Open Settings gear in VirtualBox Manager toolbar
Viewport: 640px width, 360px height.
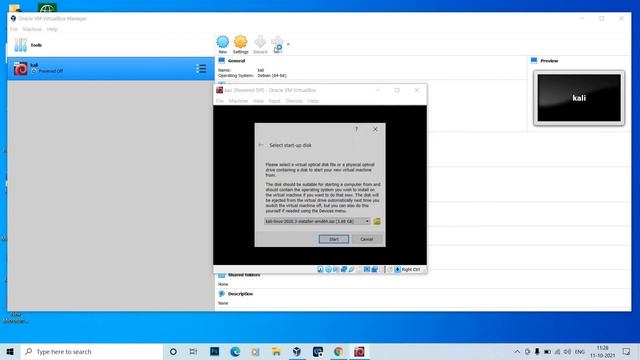tap(240, 44)
